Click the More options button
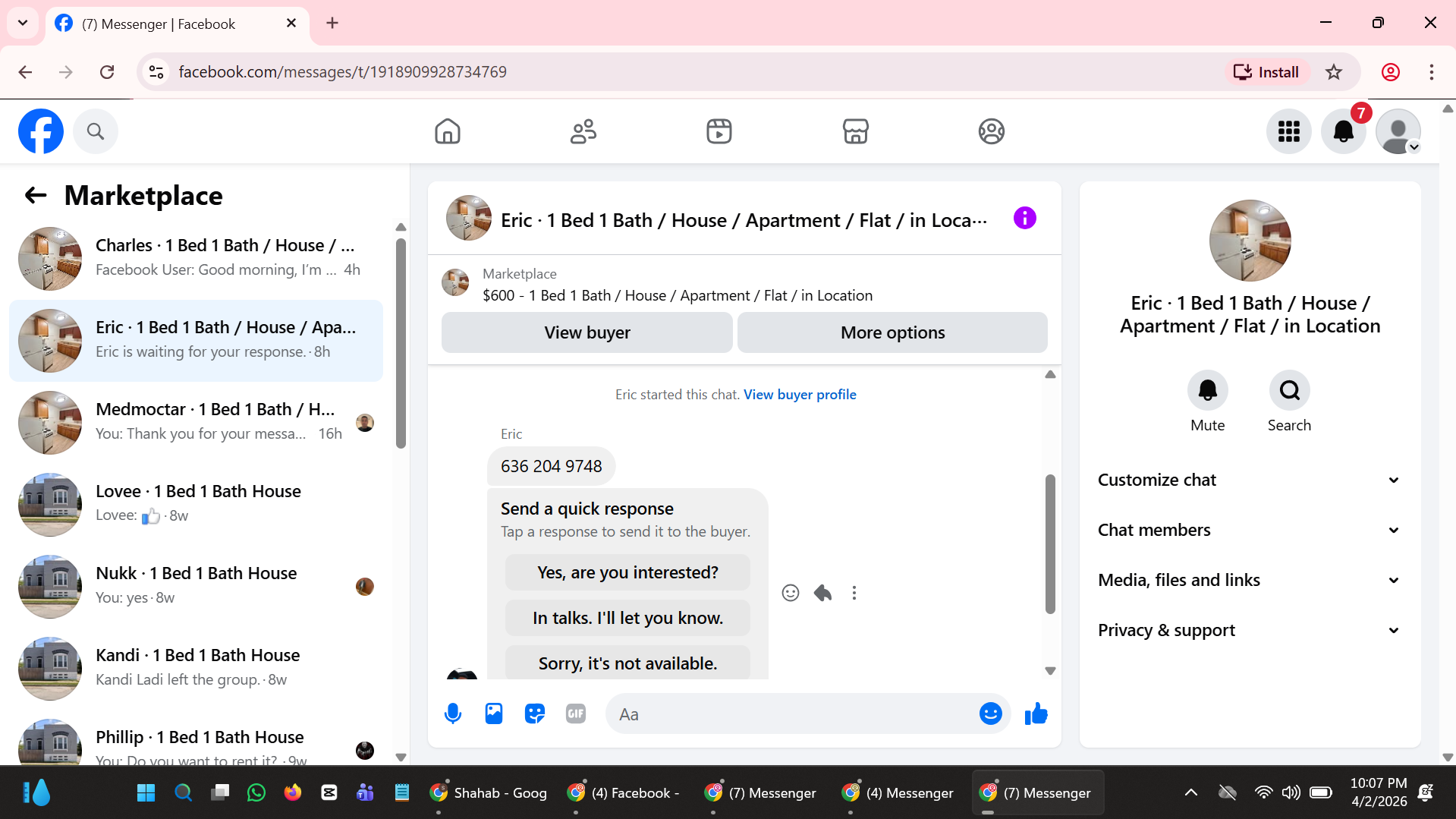 [892, 332]
